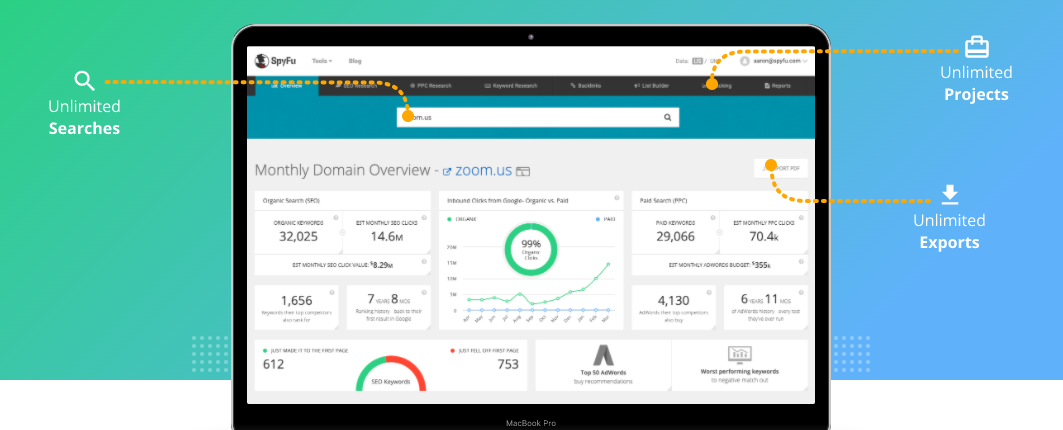Click the 29,066 paid keywords value
1063x430 pixels.
click(675, 237)
